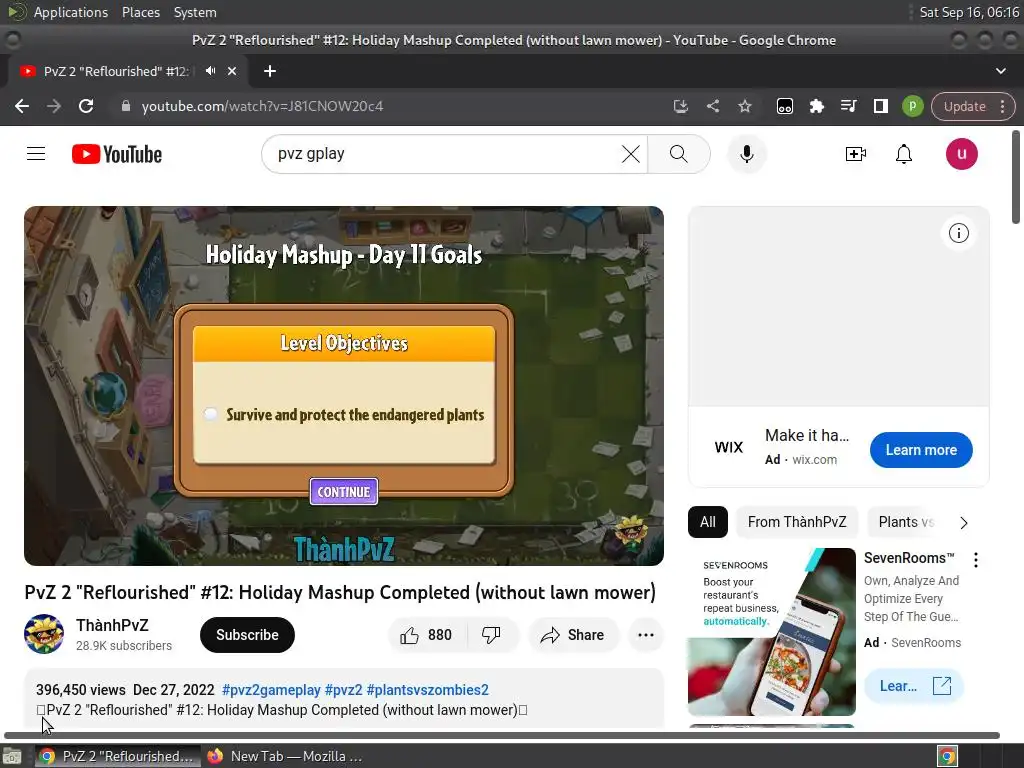Screen dimensions: 1024x768
Task: Mute the tab via speaker icon
Action: [x=210, y=71]
